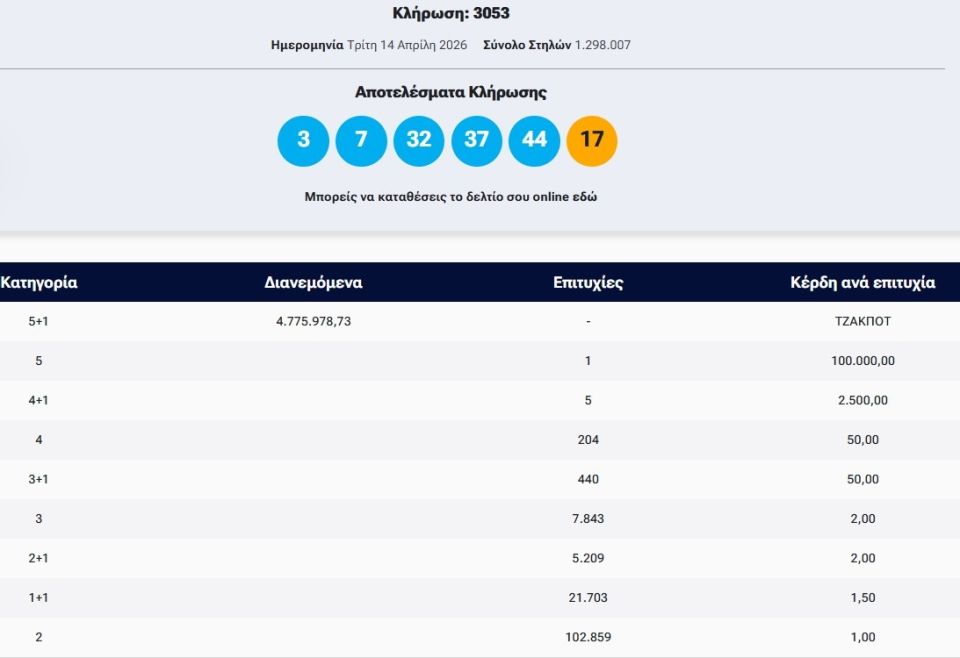Click the blue ball number 44

tap(534, 141)
